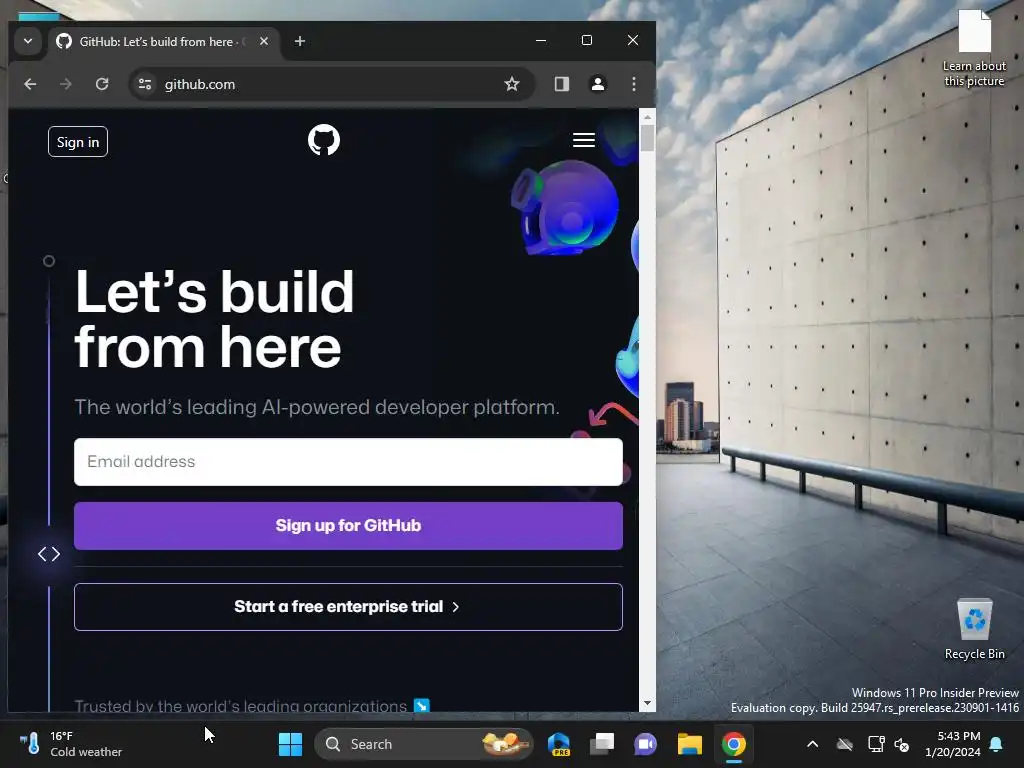Open the clock and date flyout
The image size is (1024, 768).
tap(953, 744)
